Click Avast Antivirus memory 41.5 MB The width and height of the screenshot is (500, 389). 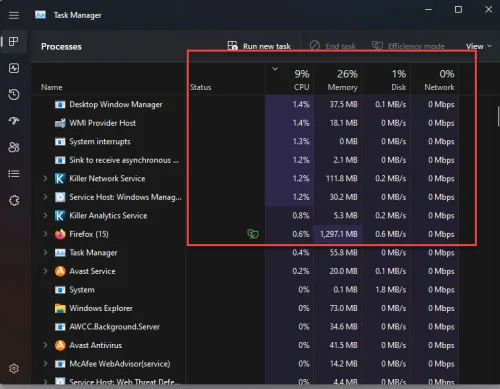[344, 345]
